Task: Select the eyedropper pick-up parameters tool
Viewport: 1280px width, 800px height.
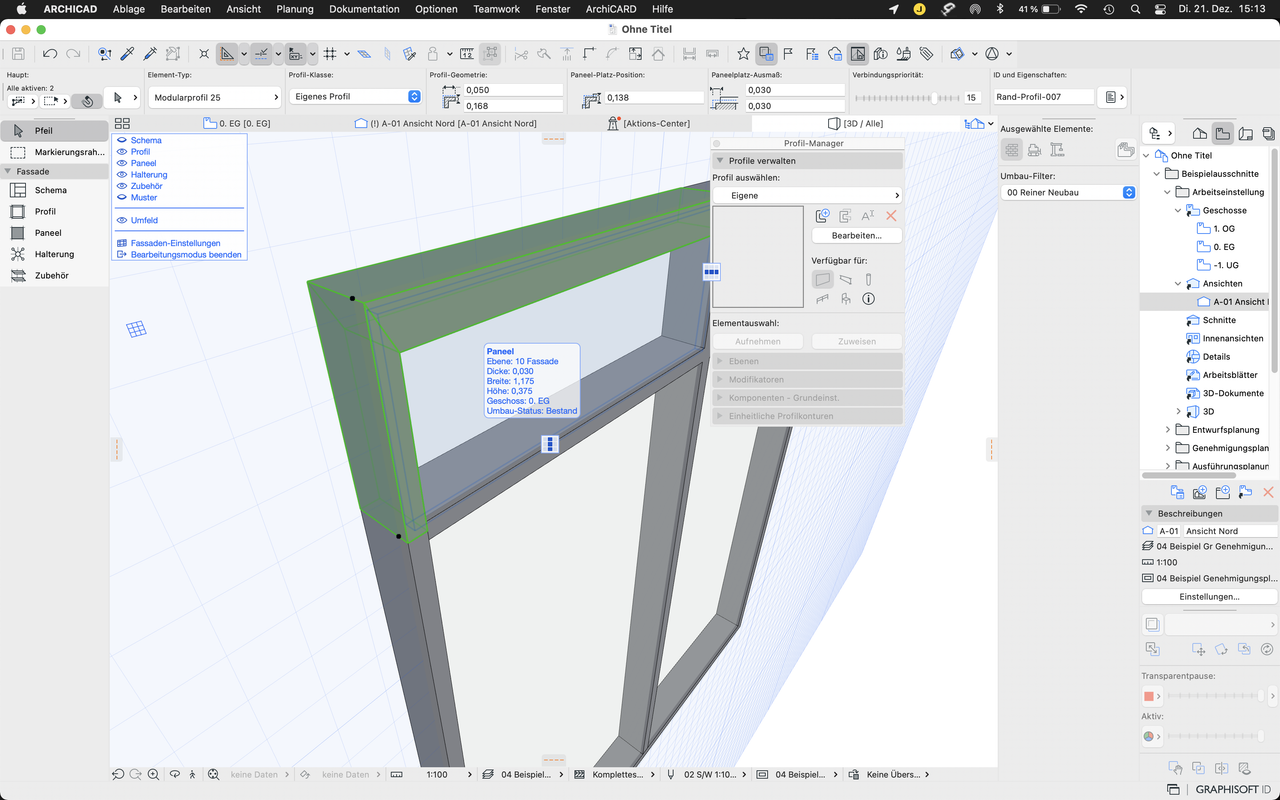Action: point(128,53)
